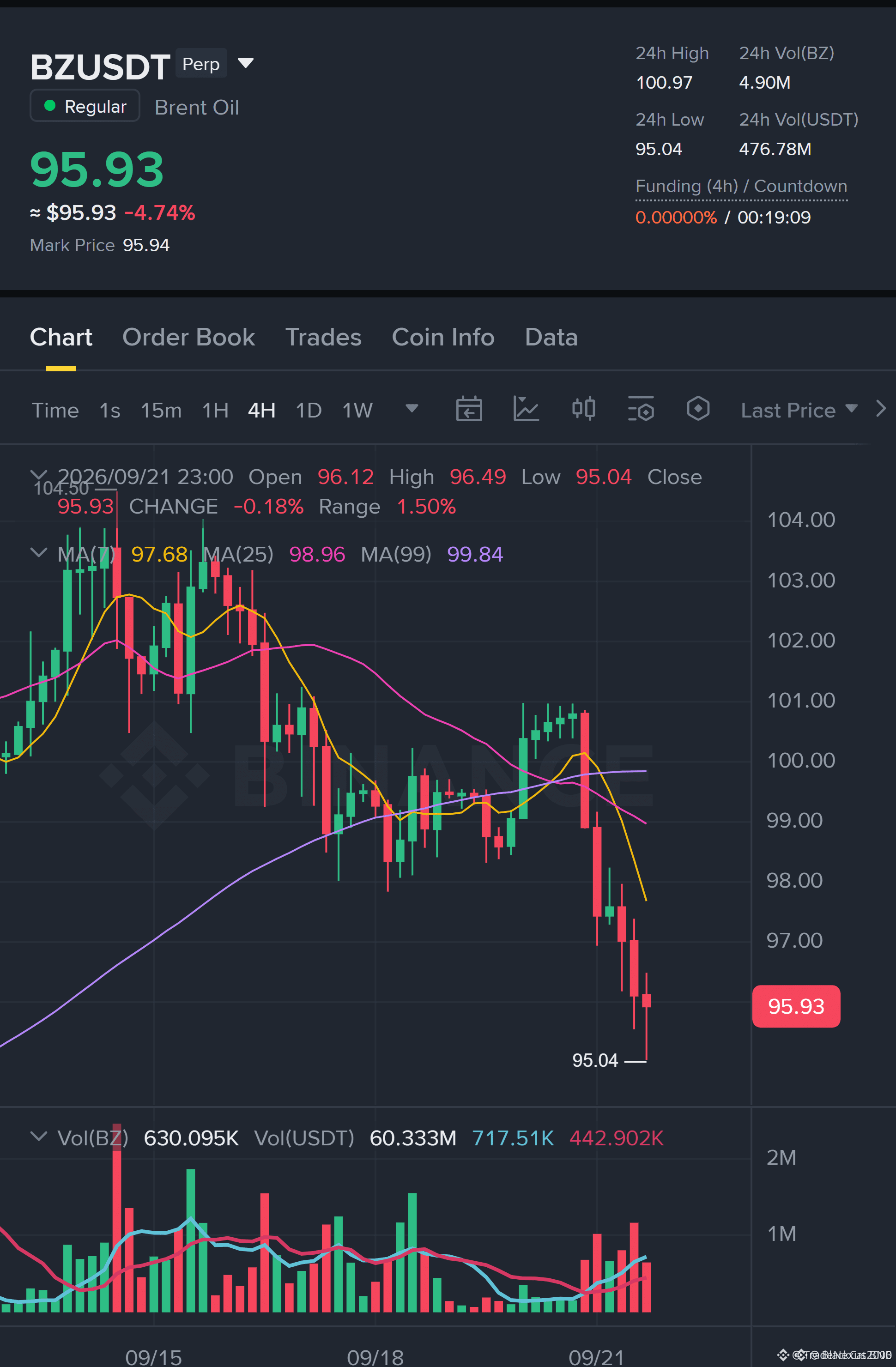Open chart display settings icon
This screenshot has height=1367, width=896.
(x=641, y=410)
